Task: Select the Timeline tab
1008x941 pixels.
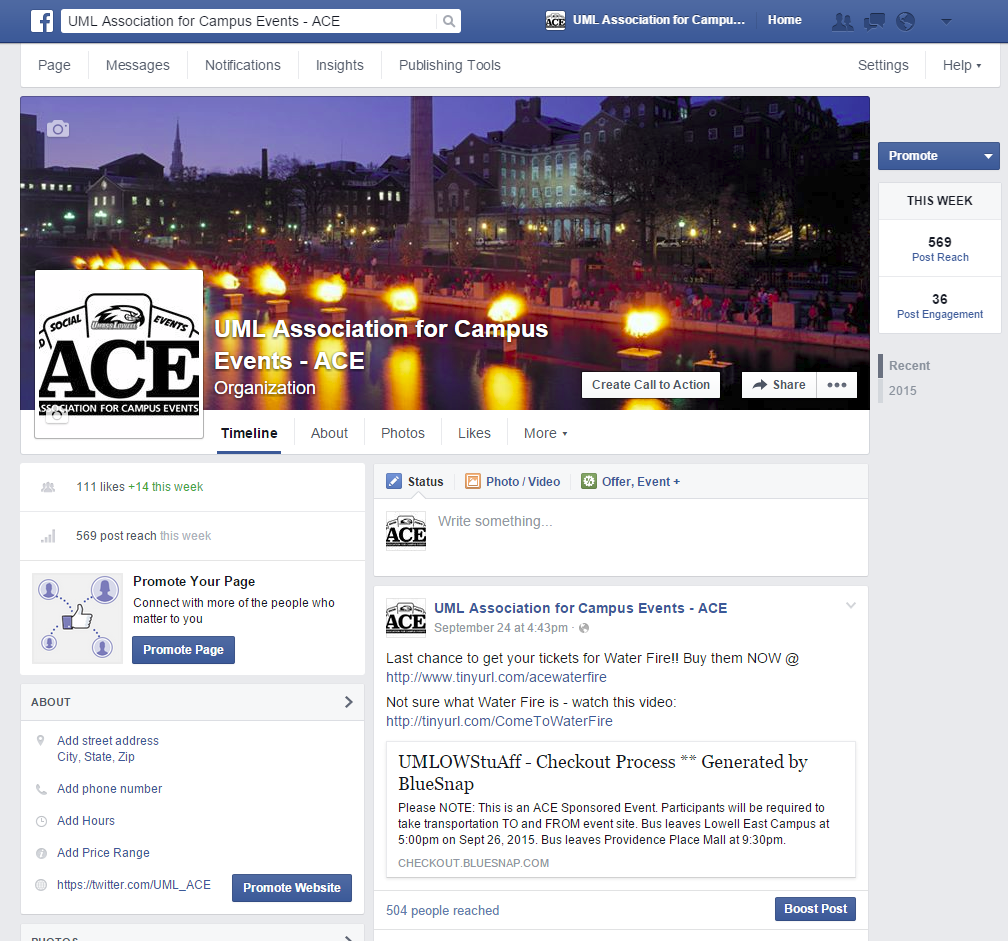Action: click(x=249, y=433)
